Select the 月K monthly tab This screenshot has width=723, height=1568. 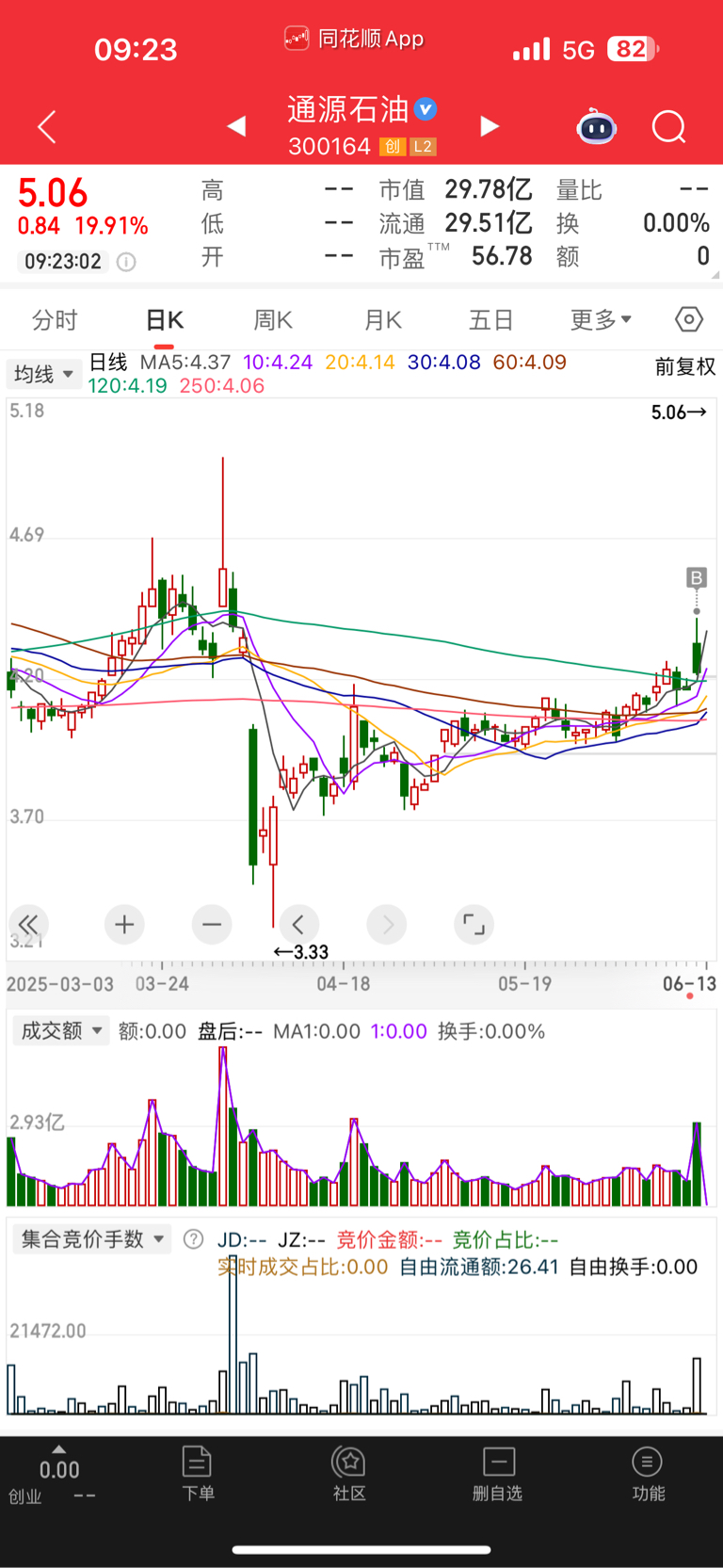(x=383, y=320)
